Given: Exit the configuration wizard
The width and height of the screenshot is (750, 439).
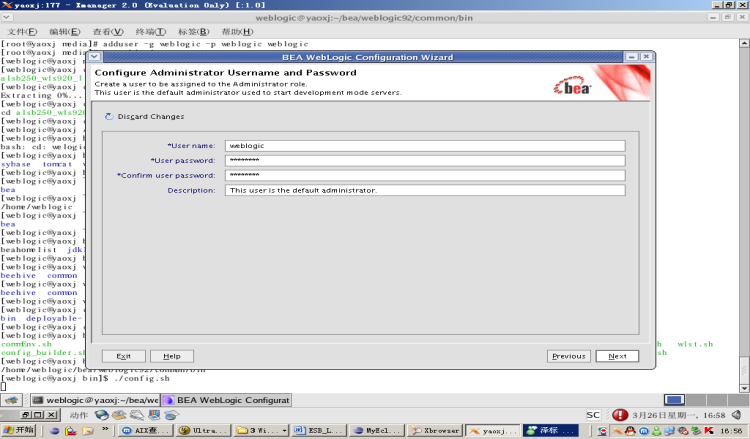Looking at the screenshot, I should (x=123, y=356).
